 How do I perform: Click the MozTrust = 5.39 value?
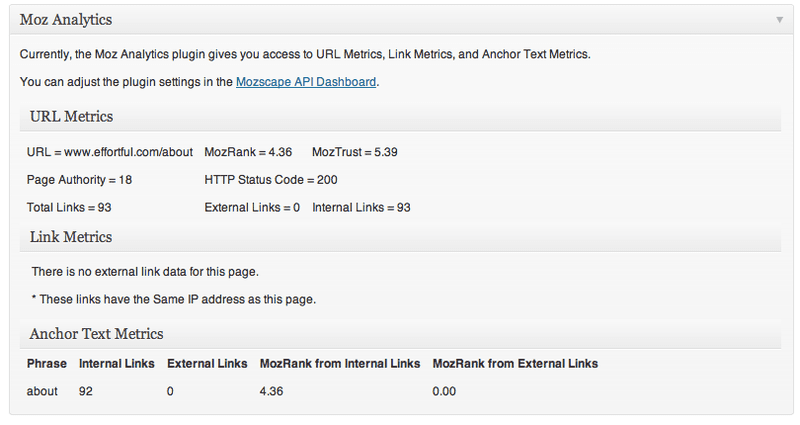point(355,152)
